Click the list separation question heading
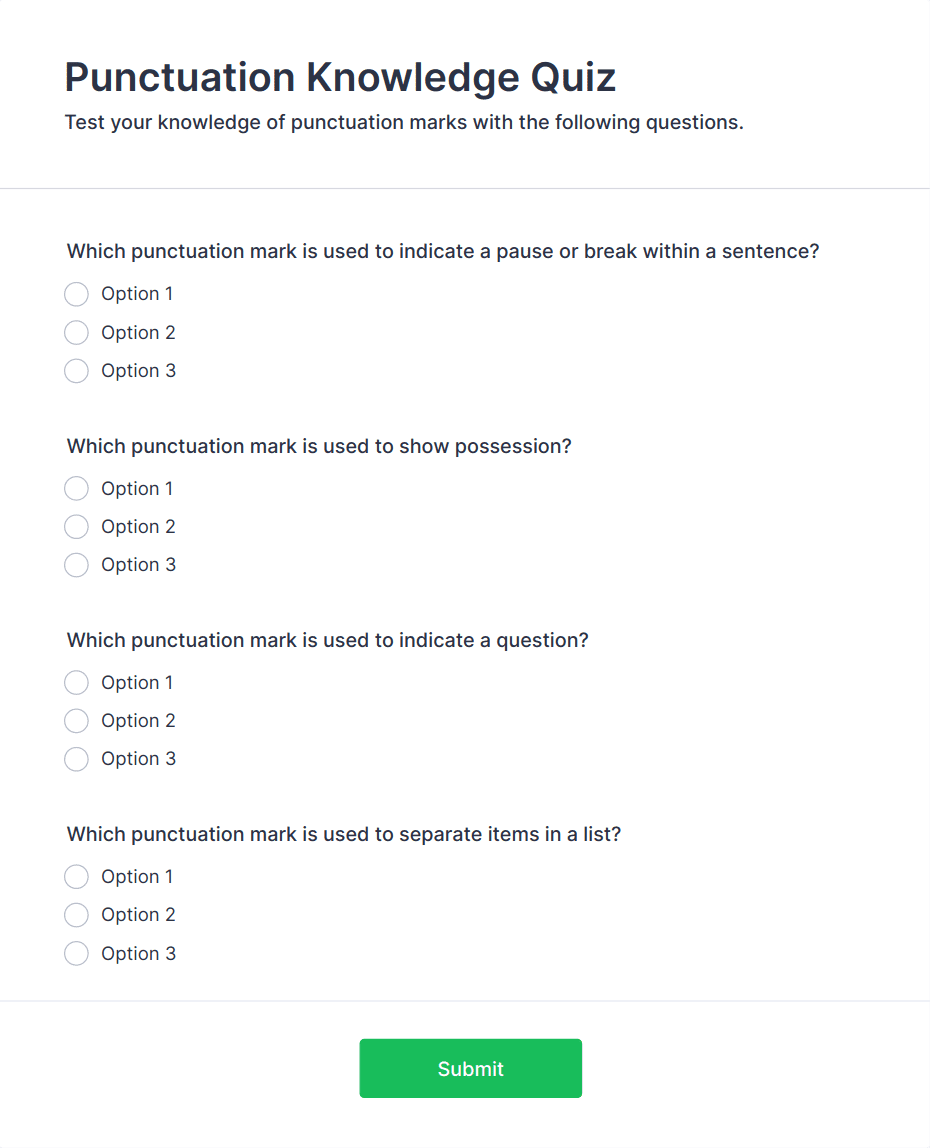This screenshot has height=1148, width=930. (343, 834)
